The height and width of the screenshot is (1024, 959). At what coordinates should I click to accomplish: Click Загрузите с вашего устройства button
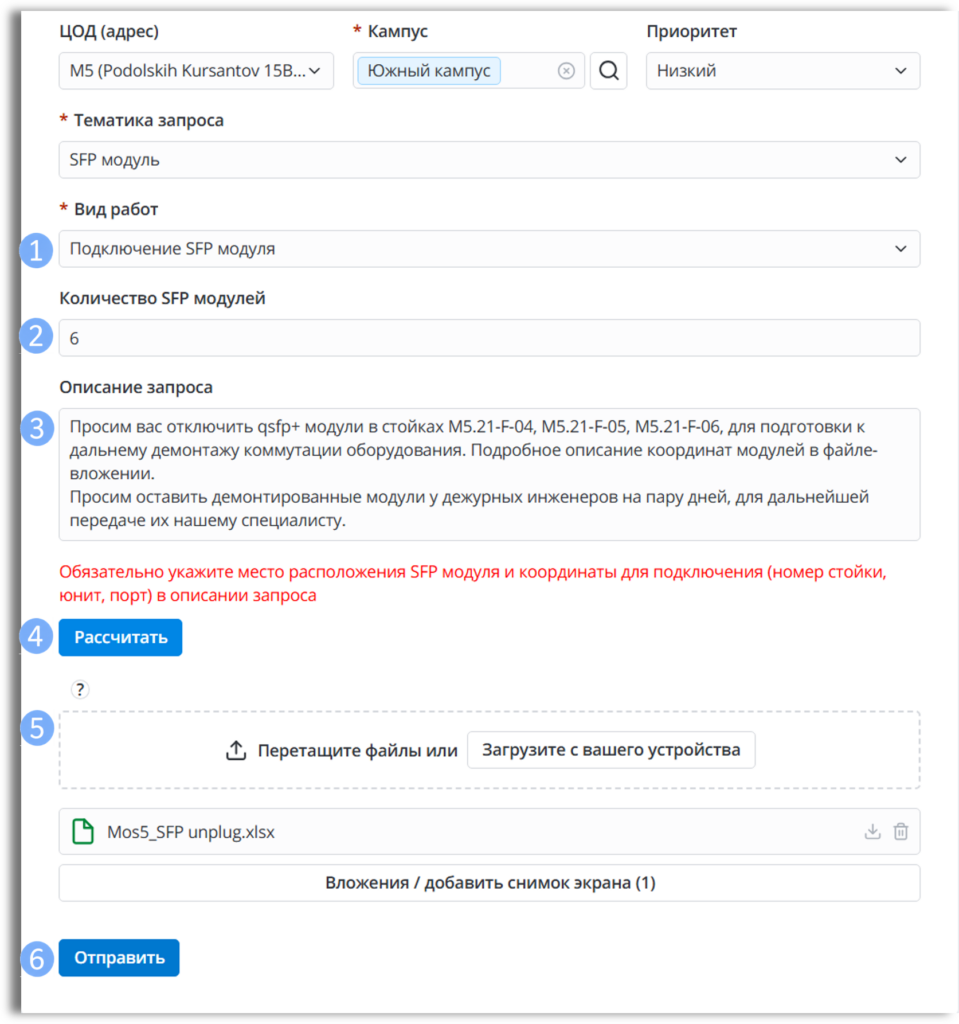tap(611, 750)
